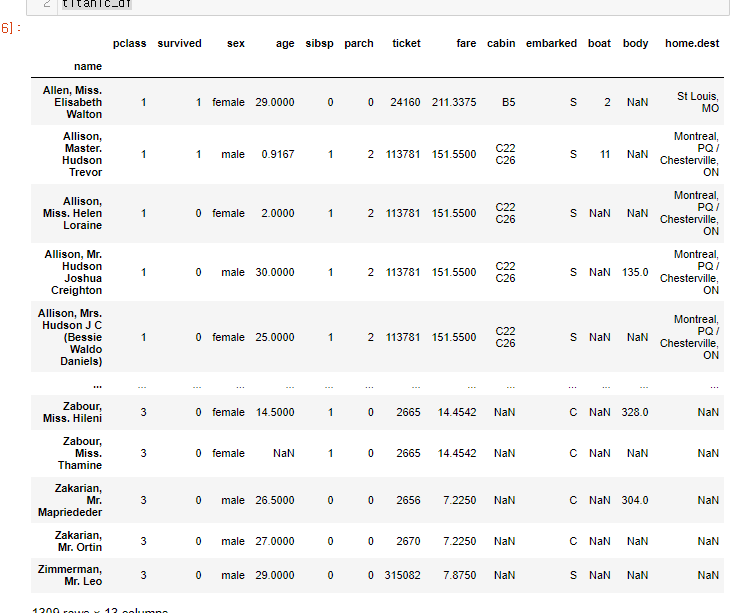Select row Zabour, Miss. Thamine
Viewport: 733px width, 613px height.
377,453
